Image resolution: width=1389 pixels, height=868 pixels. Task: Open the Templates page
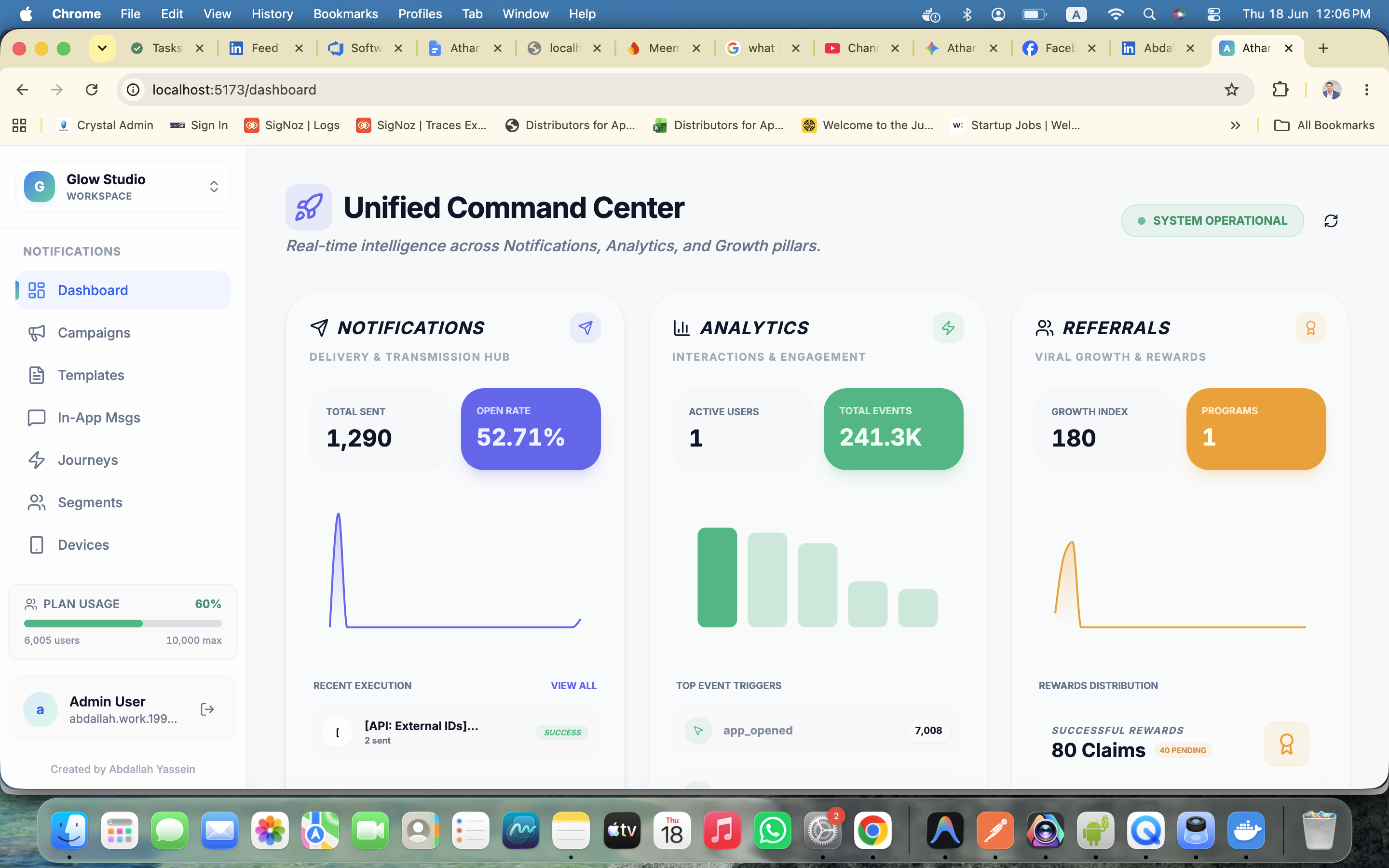point(123,375)
